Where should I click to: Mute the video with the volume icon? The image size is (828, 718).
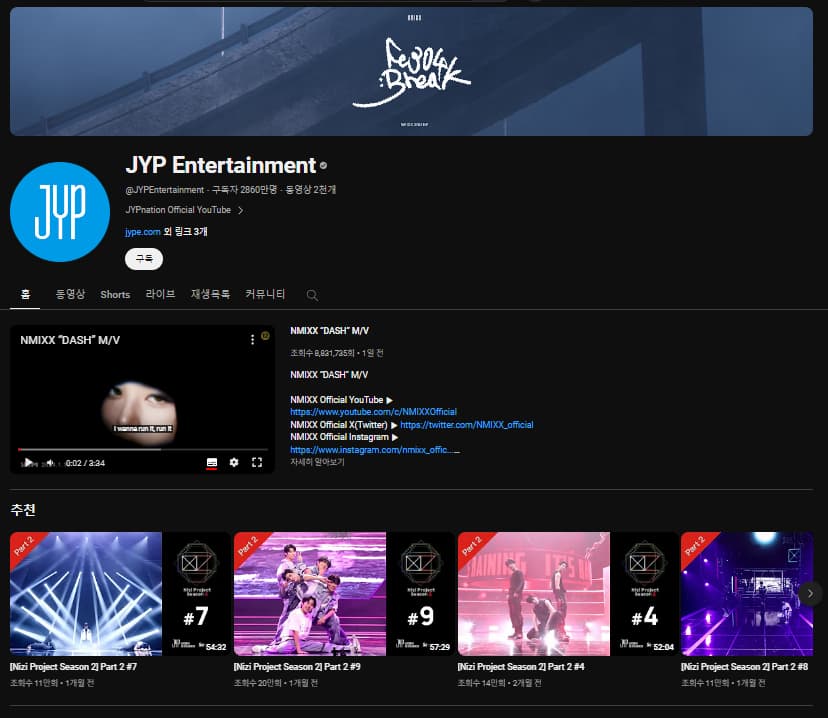pyautogui.click(x=49, y=461)
